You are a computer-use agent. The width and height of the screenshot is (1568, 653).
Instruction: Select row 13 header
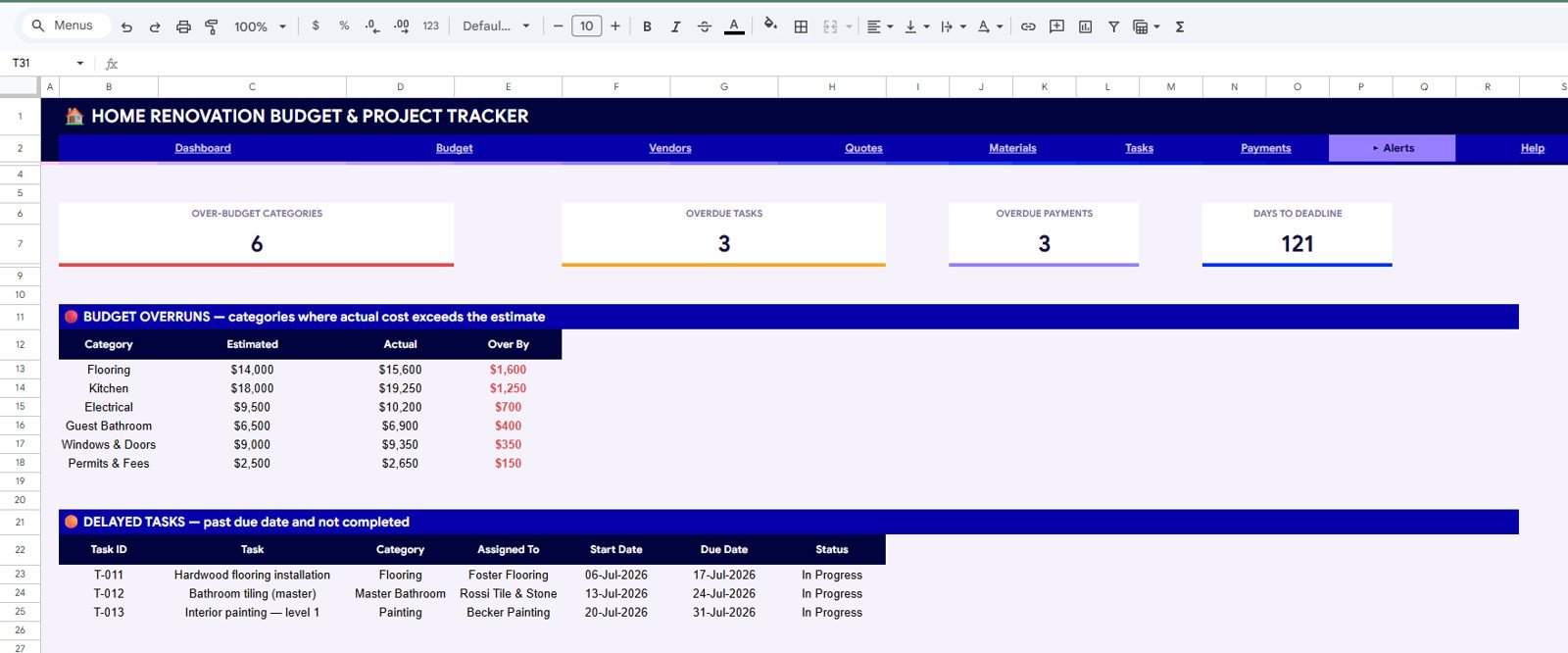point(20,370)
